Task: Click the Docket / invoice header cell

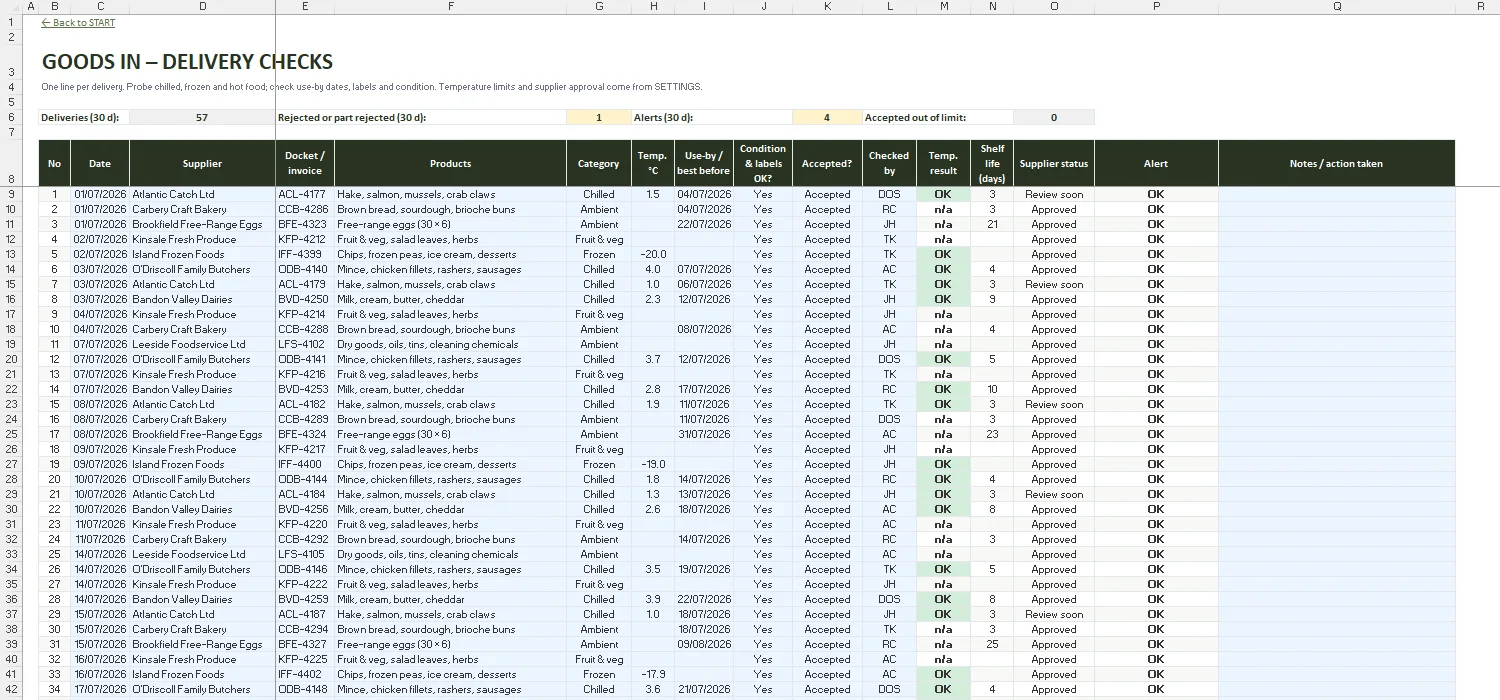Action: [x=305, y=163]
